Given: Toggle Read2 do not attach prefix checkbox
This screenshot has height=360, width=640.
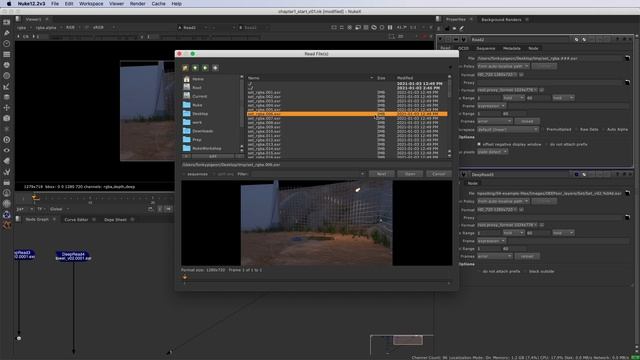Looking at the screenshot, I should click(x=546, y=144).
